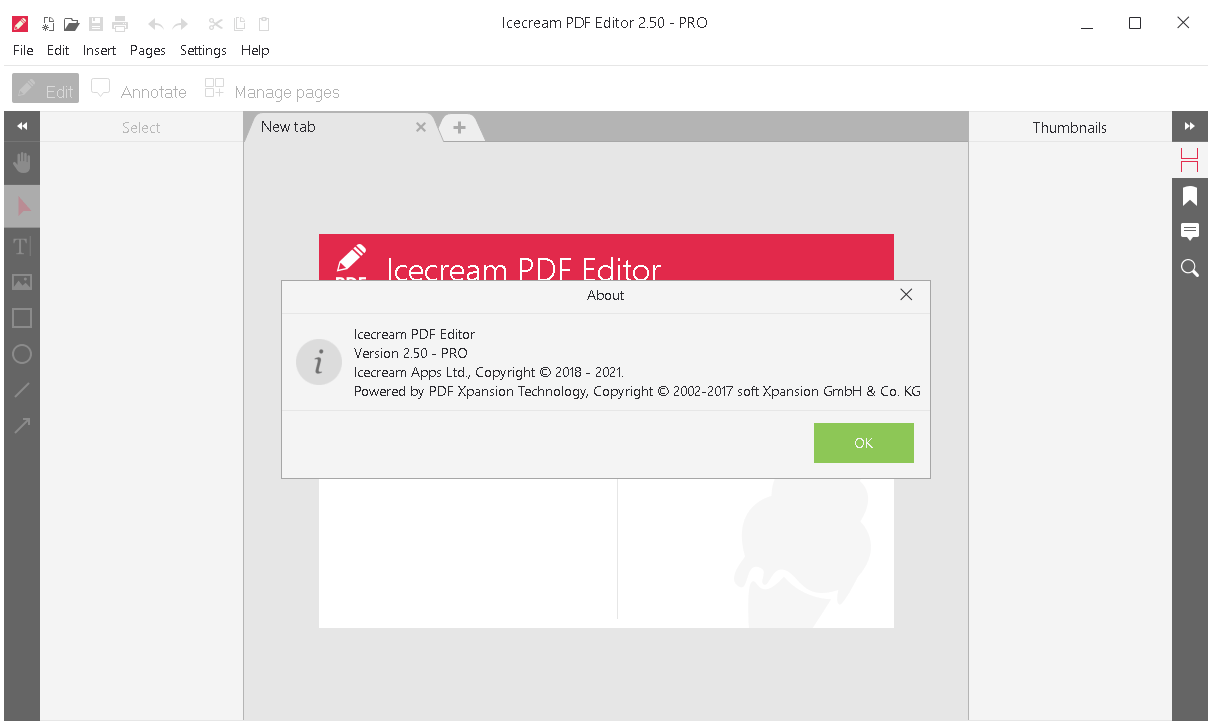Click OK in the About dialog
Image resolution: width=1211 pixels, height=726 pixels.
pos(864,443)
